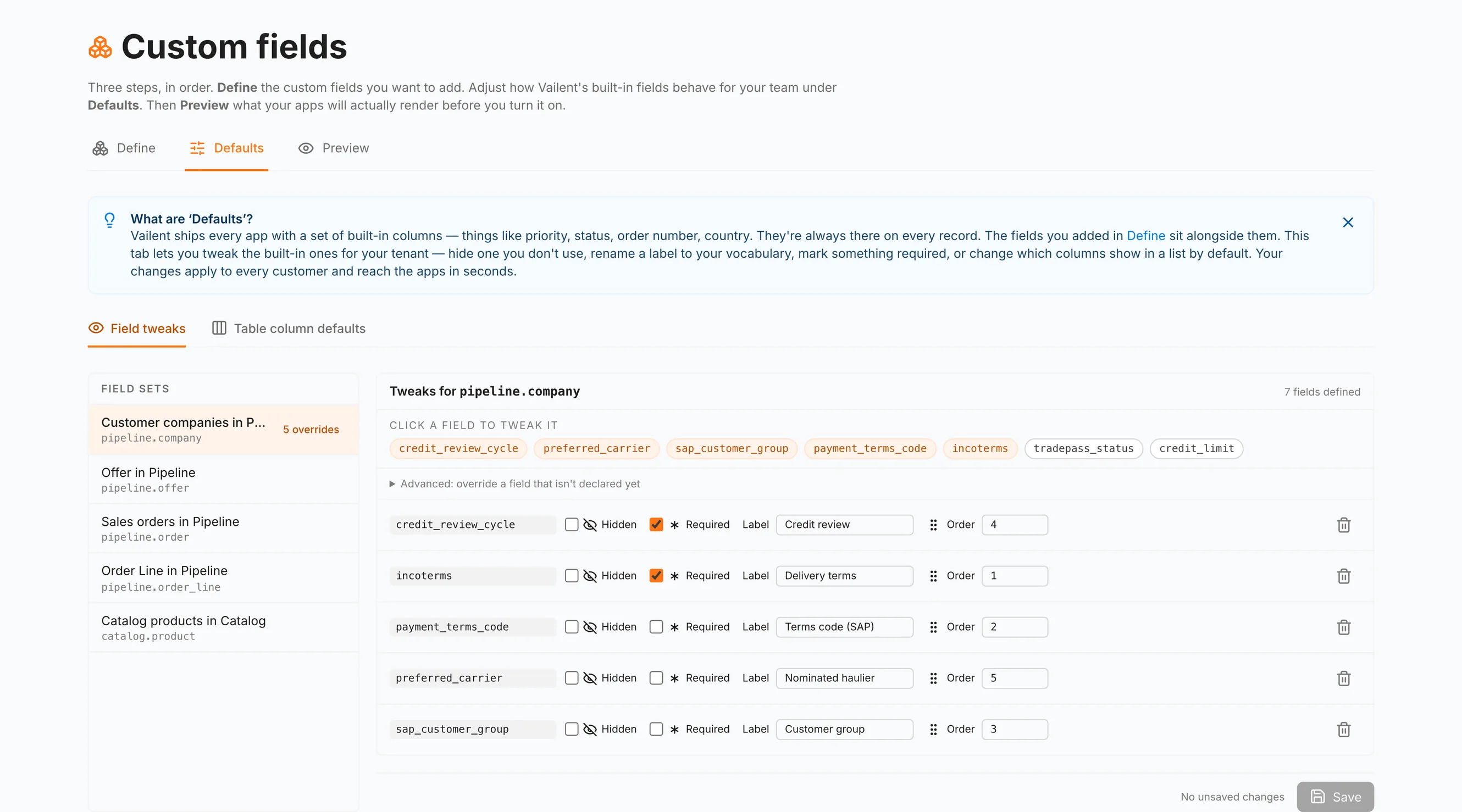
Task: Dismiss the 'What are Defaults' info banner
Action: click(1348, 223)
